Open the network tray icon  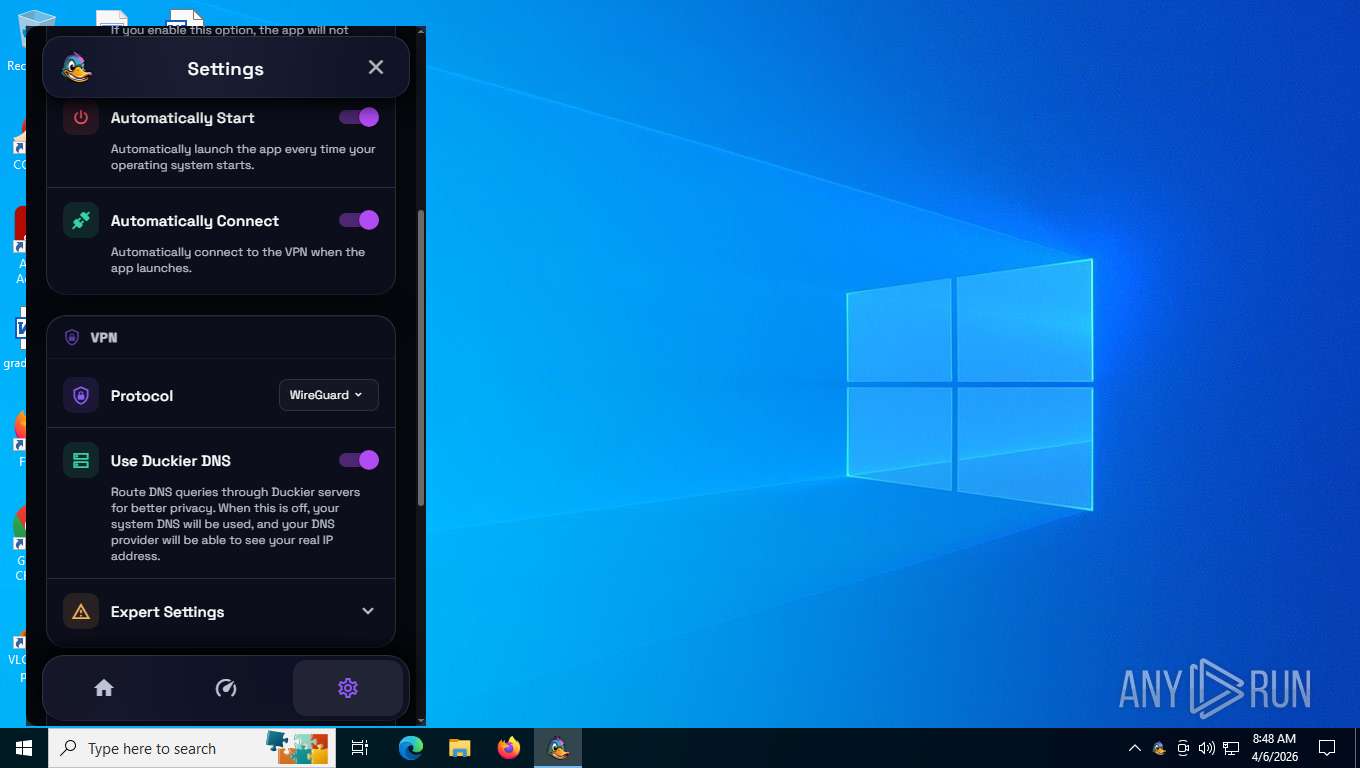1231,748
